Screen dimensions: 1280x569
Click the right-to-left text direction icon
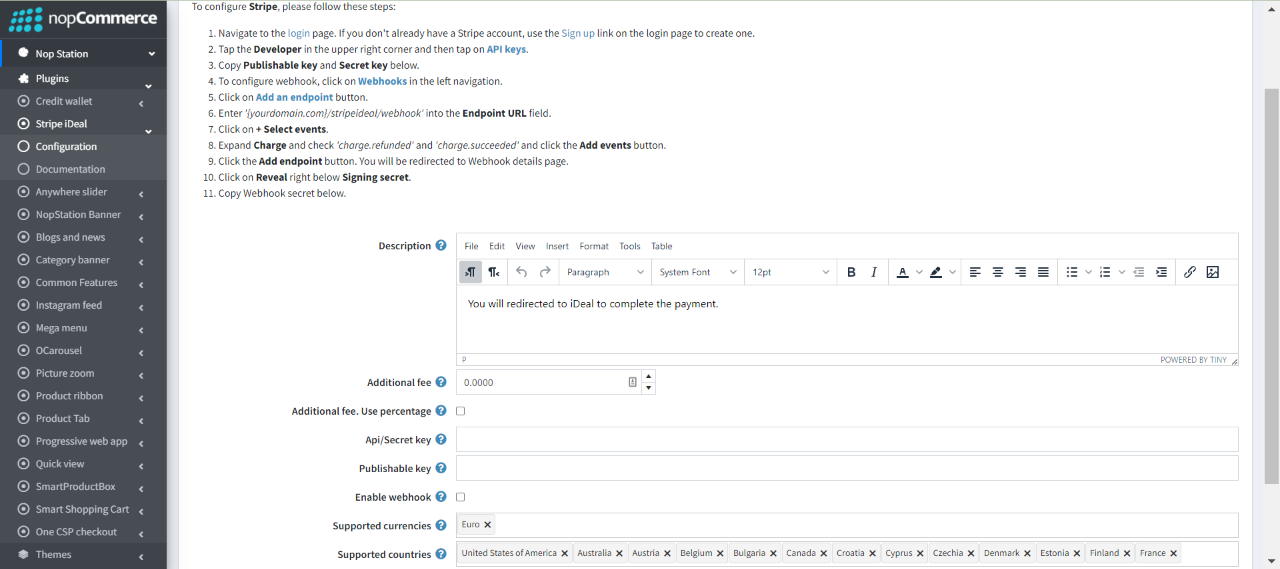[494, 272]
